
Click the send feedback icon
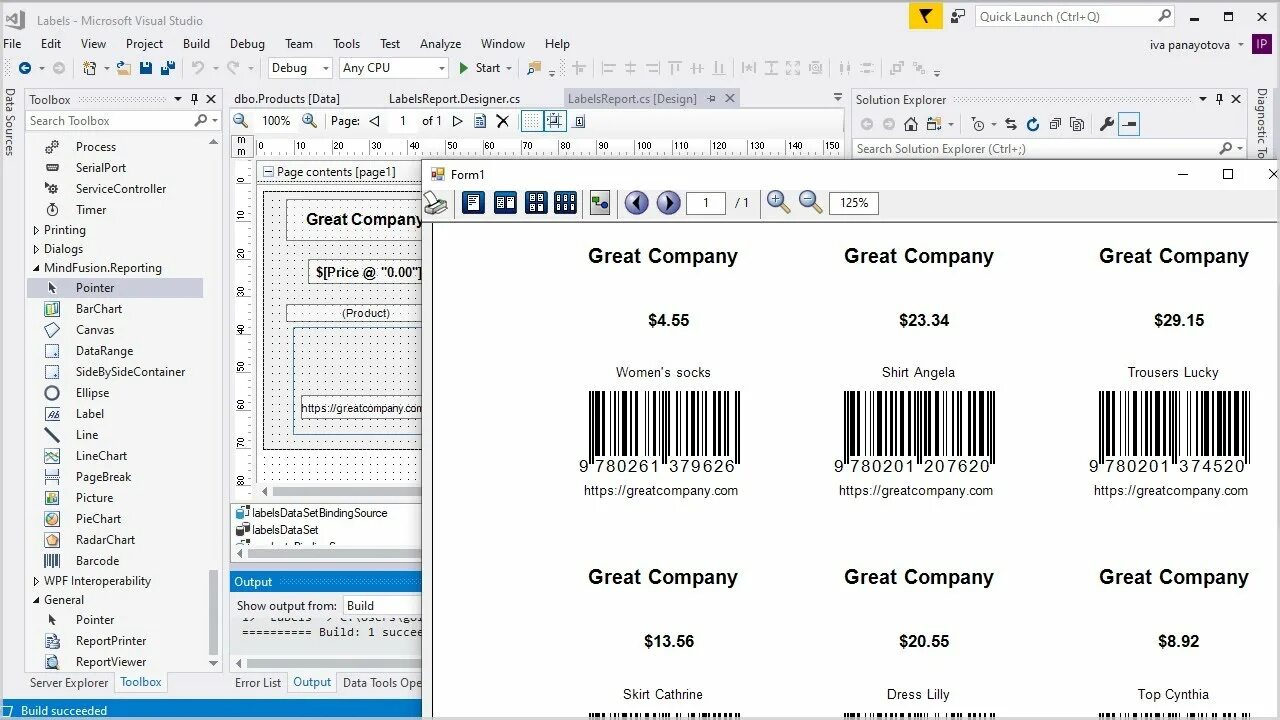point(958,16)
